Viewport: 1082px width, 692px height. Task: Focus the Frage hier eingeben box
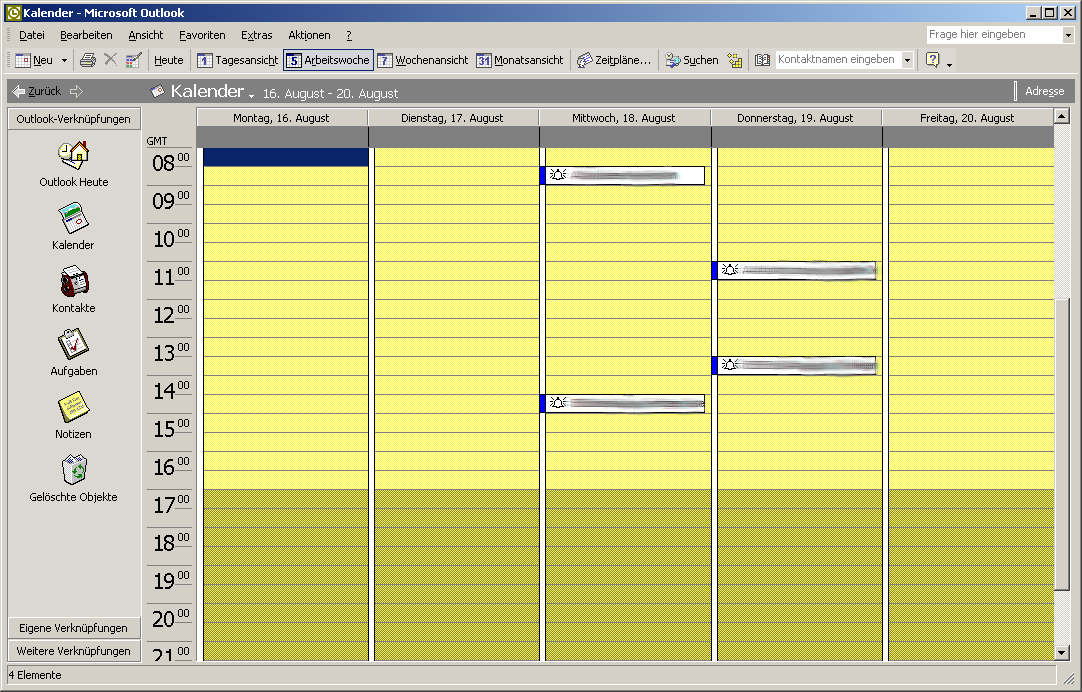coord(994,34)
